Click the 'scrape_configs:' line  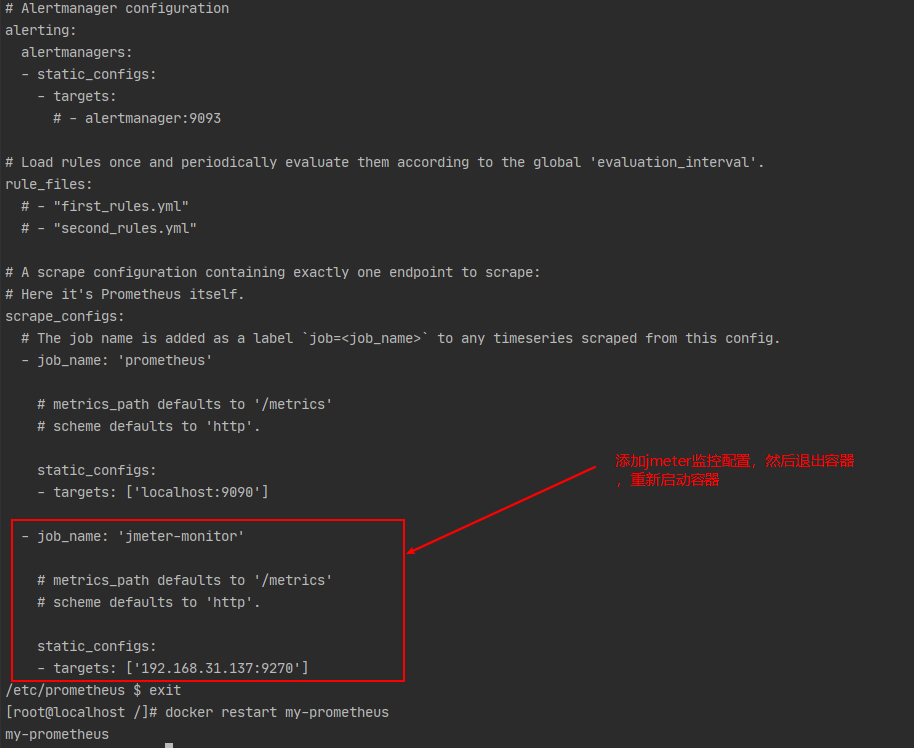point(65,317)
